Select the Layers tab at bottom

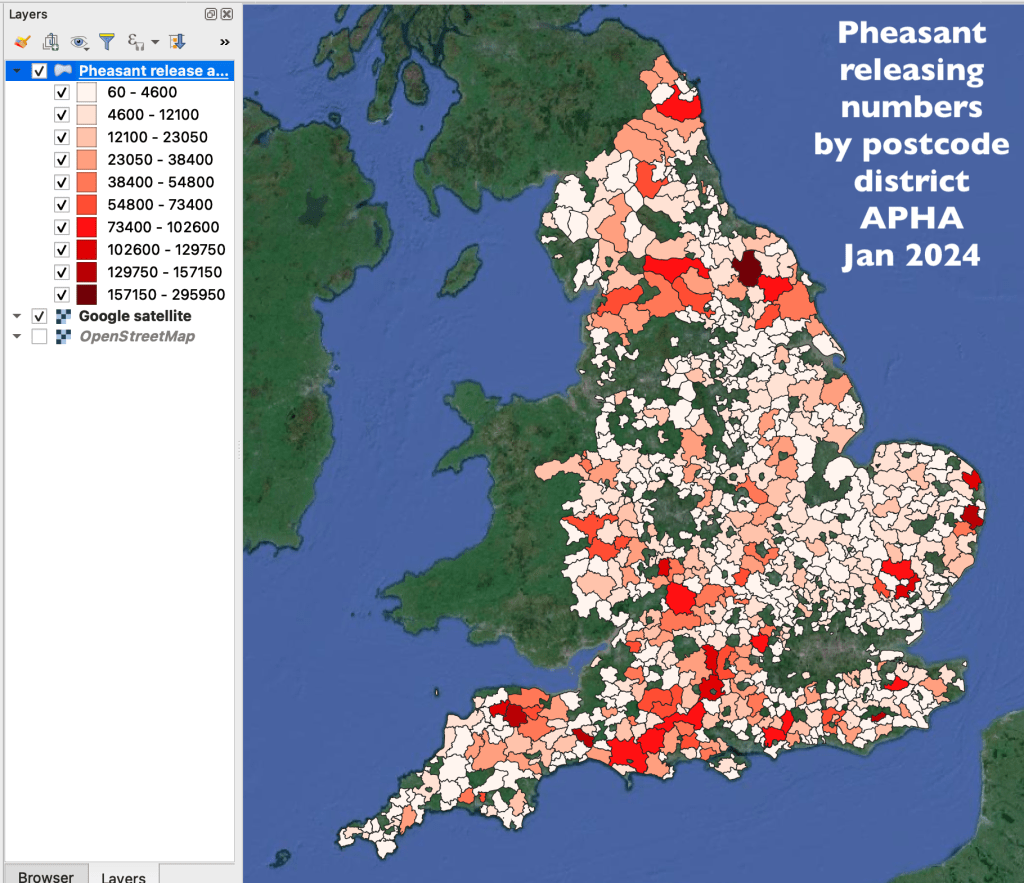tap(123, 876)
